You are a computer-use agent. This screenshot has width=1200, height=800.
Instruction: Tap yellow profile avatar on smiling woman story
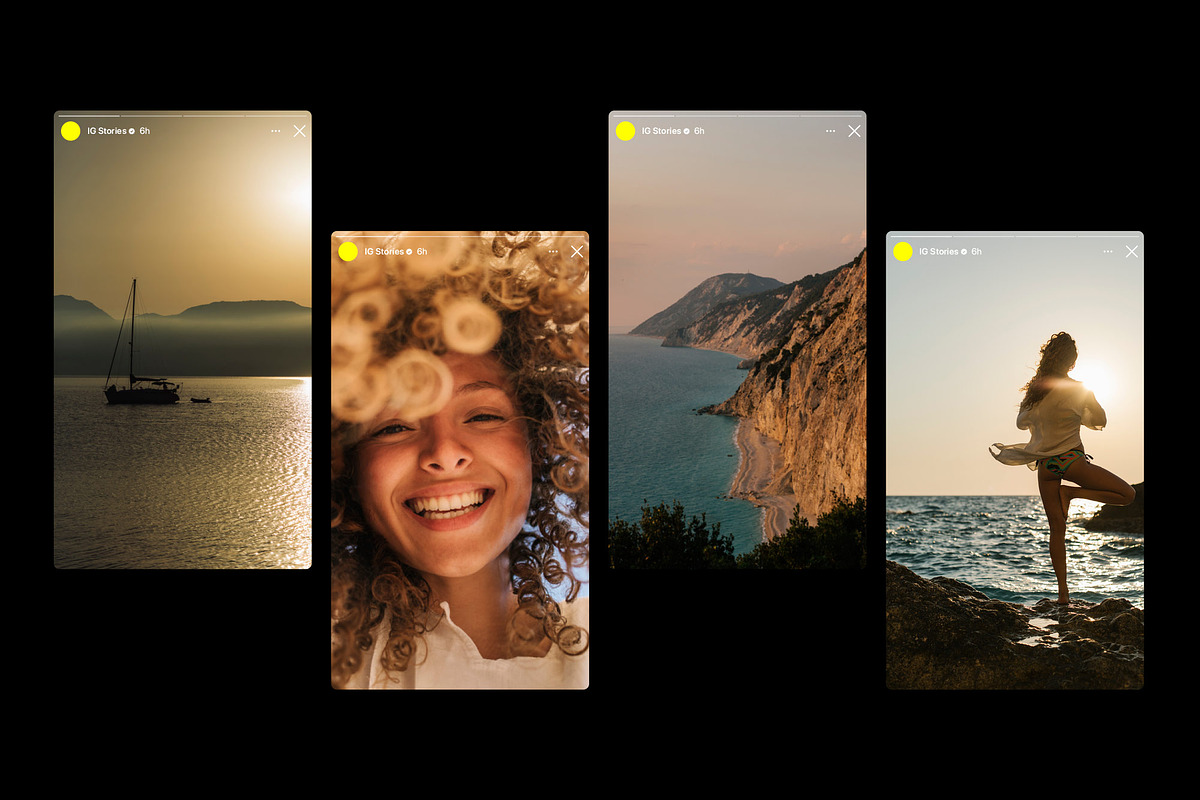pos(348,252)
